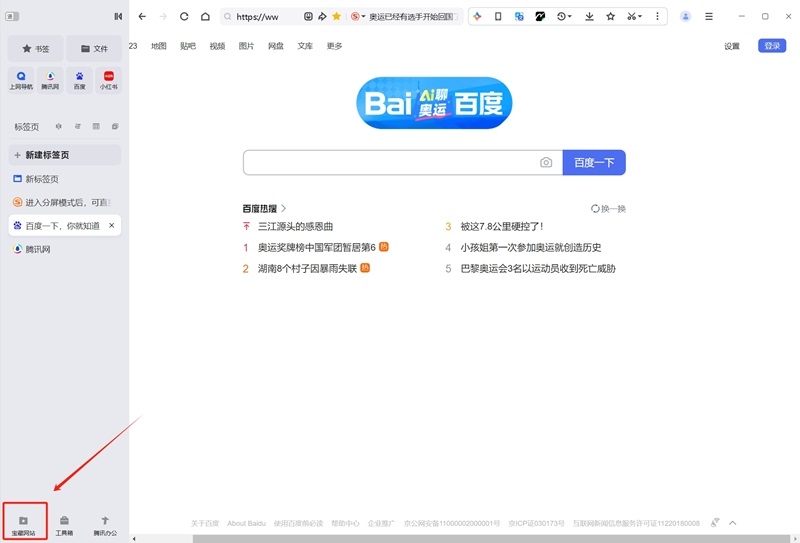Screen dimensions: 800x543
Task: Click the smiley face icon in the address bar
Action: (308, 16)
